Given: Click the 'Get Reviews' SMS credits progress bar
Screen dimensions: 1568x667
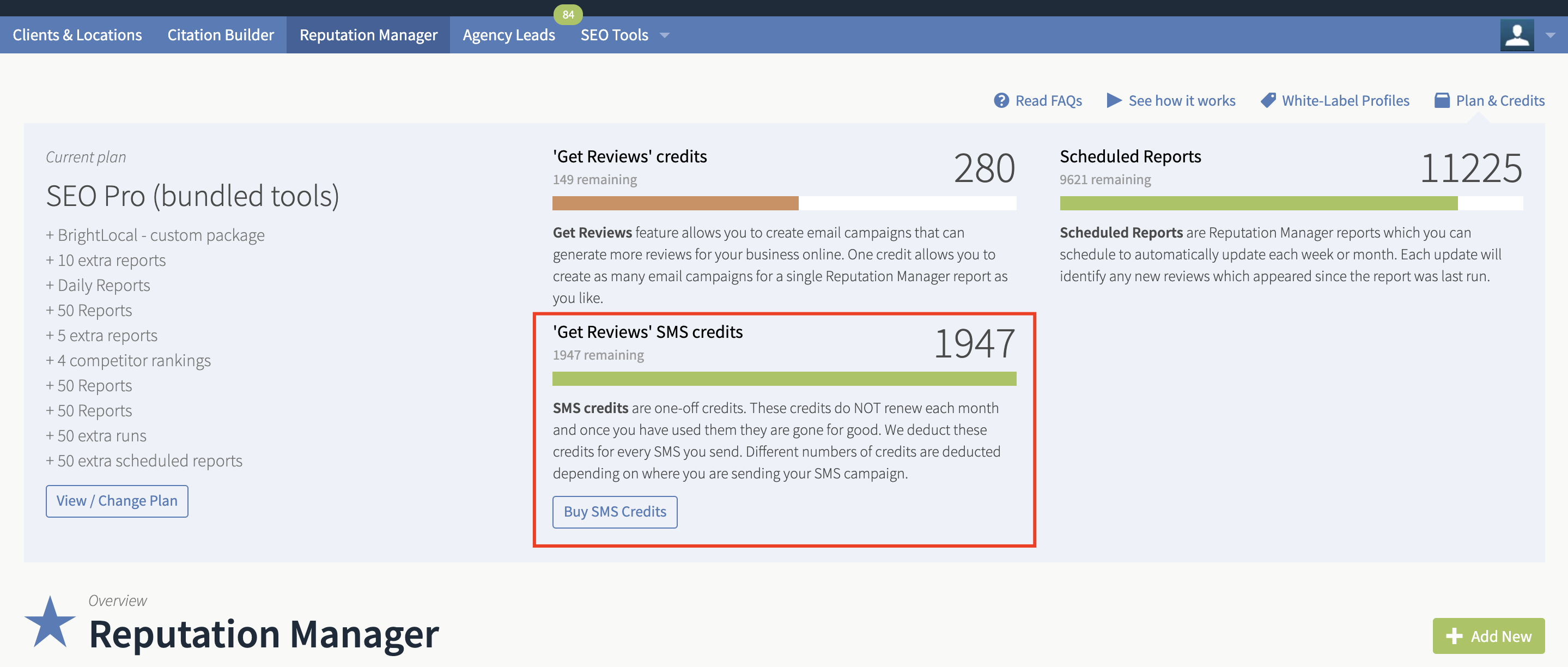Looking at the screenshot, I should pyautogui.click(x=784, y=379).
